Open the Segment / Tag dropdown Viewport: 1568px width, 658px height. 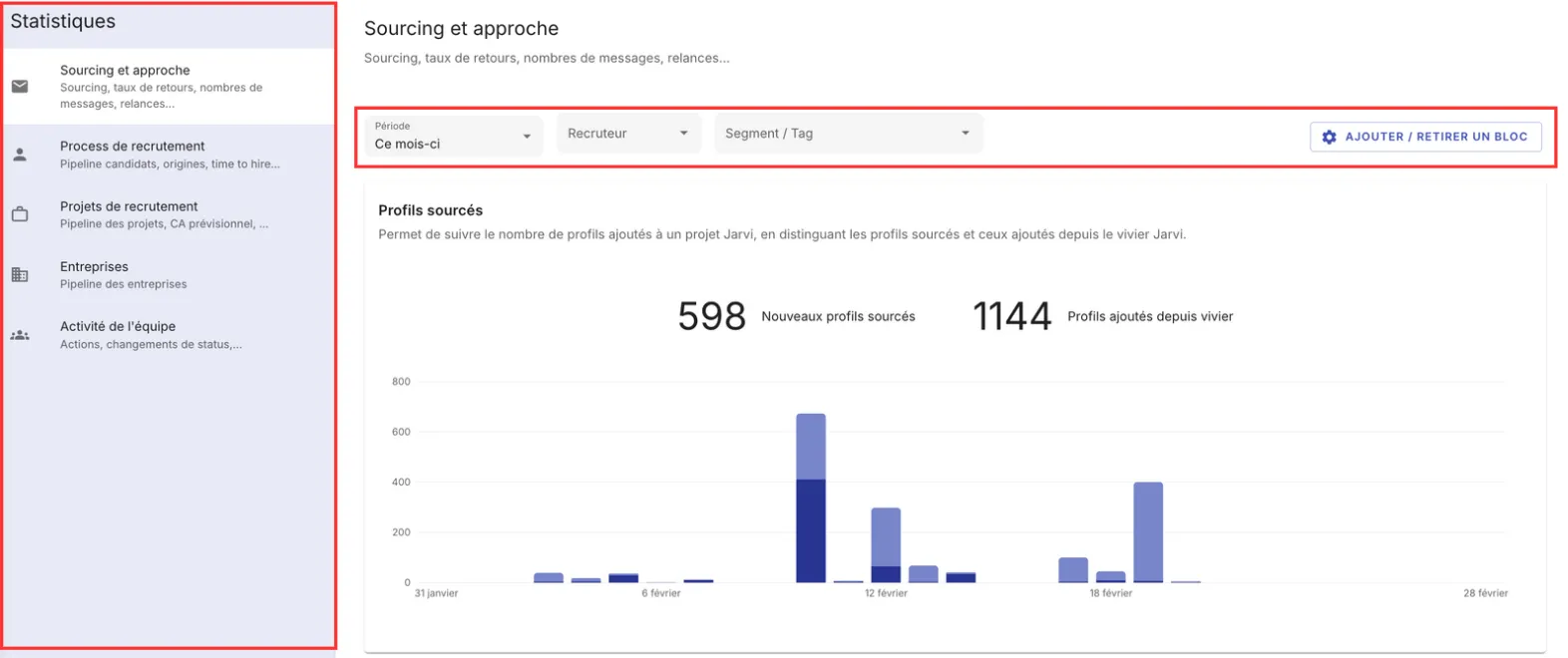coord(848,134)
